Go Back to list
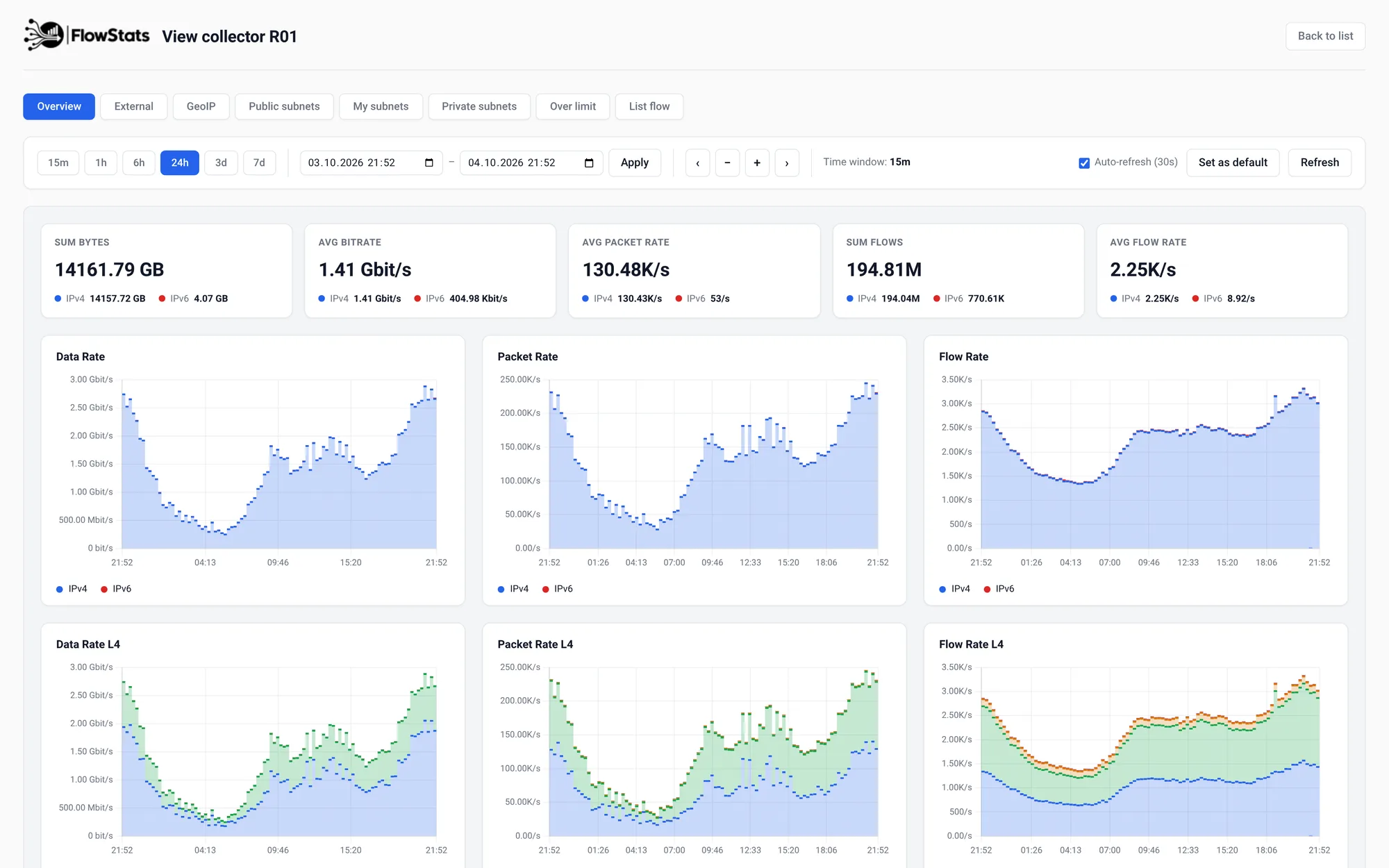Screen dimensions: 1389x868 pos(1325,36)
